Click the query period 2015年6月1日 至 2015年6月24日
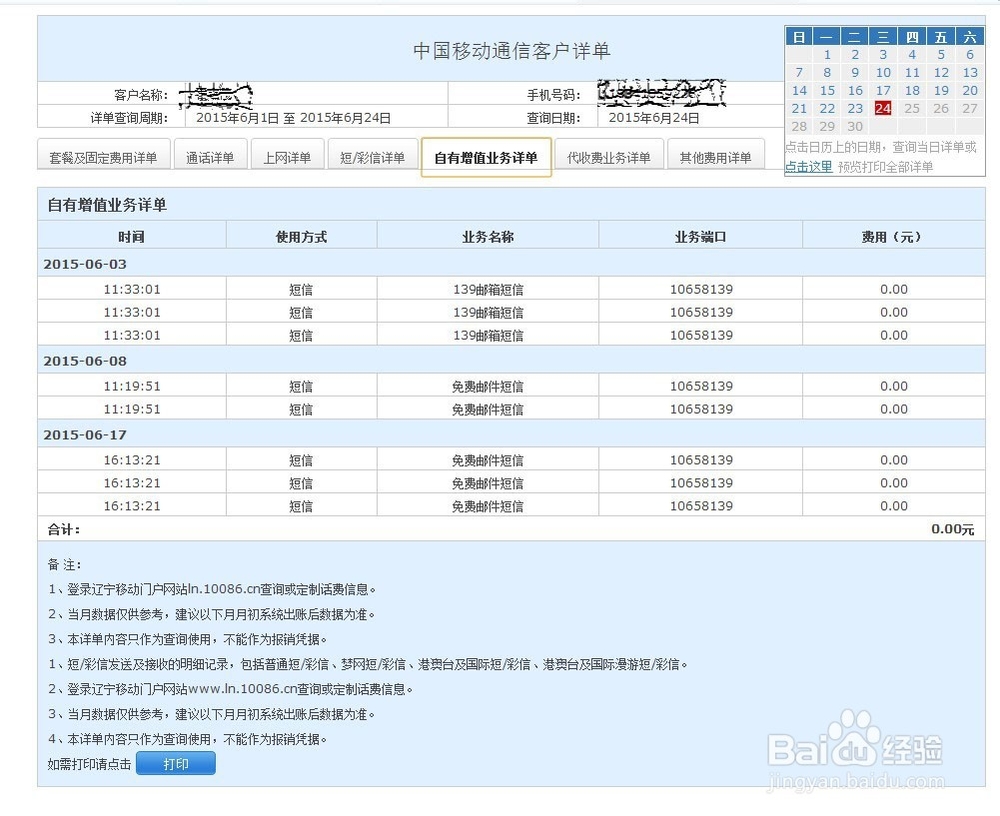 pos(293,117)
